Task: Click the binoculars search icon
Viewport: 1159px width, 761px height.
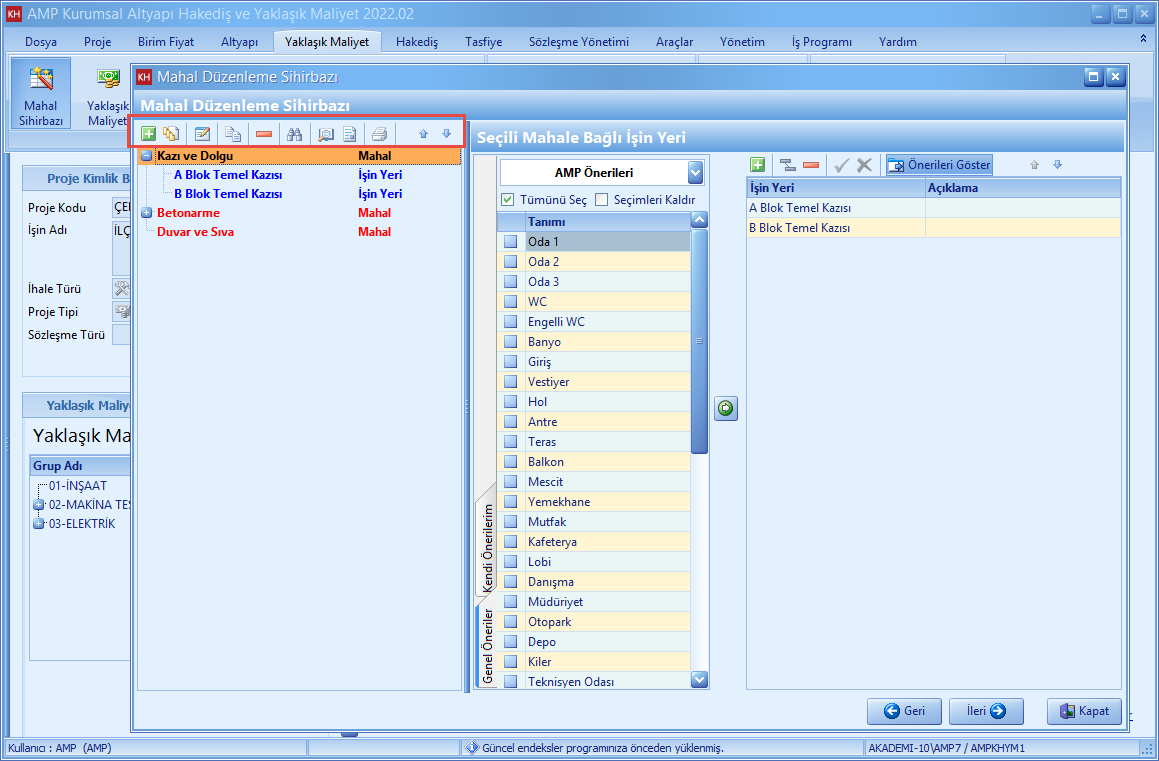Action: [x=294, y=134]
